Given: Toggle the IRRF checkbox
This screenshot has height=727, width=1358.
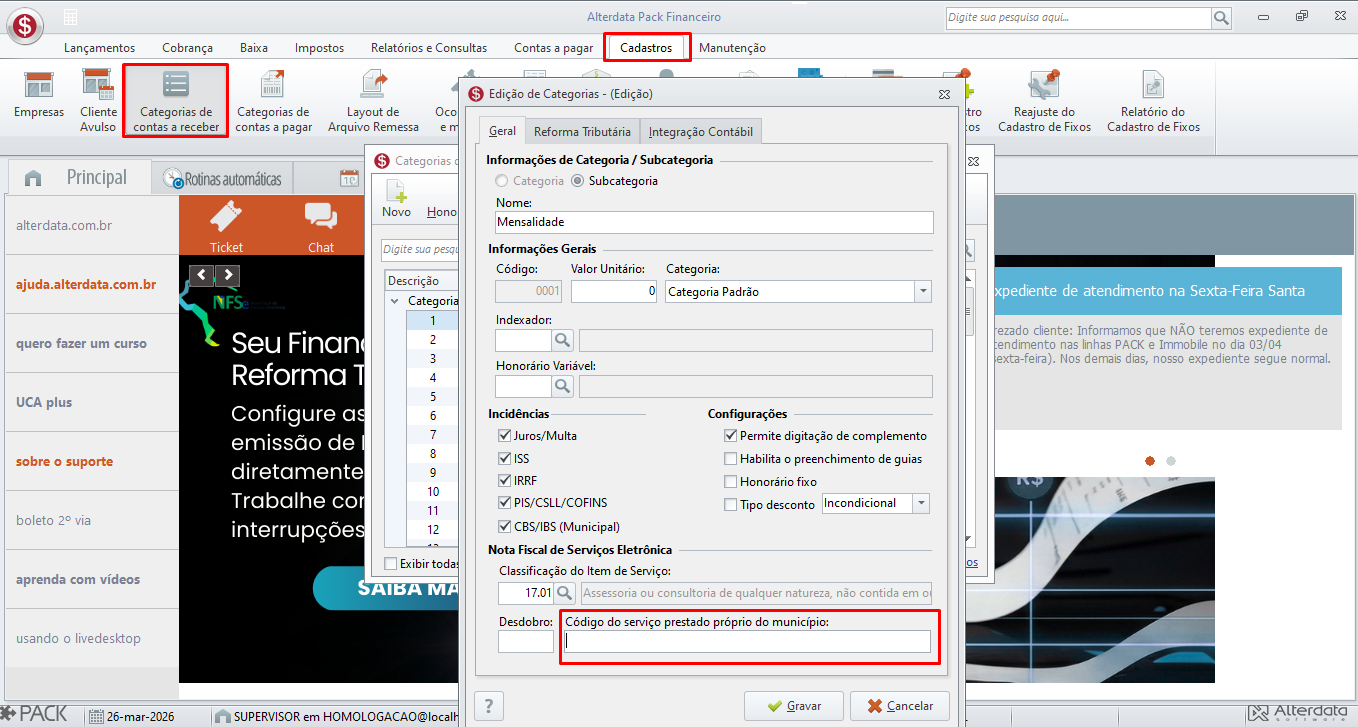Looking at the screenshot, I should pyautogui.click(x=505, y=481).
